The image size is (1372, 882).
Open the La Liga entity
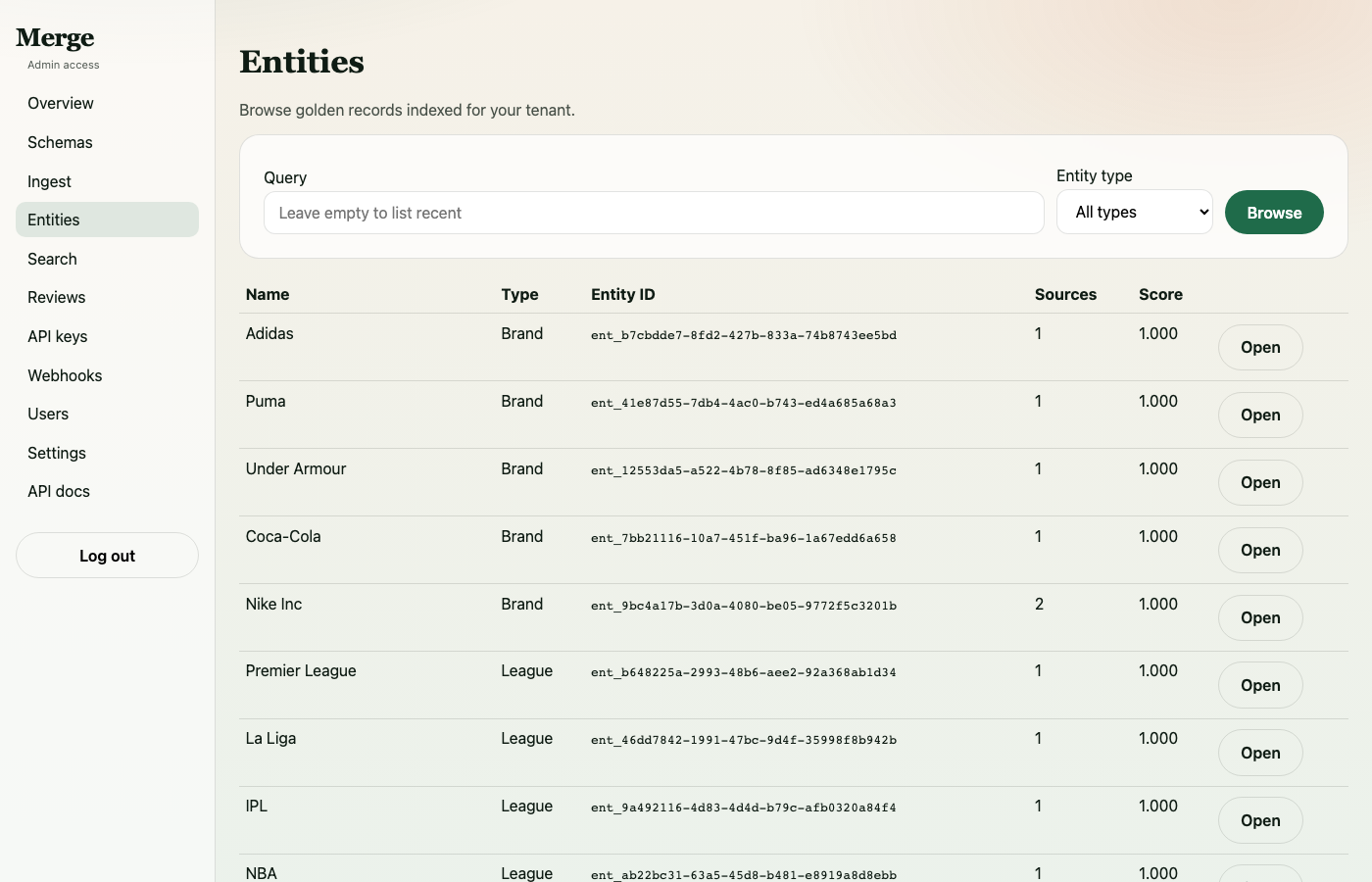click(1260, 753)
